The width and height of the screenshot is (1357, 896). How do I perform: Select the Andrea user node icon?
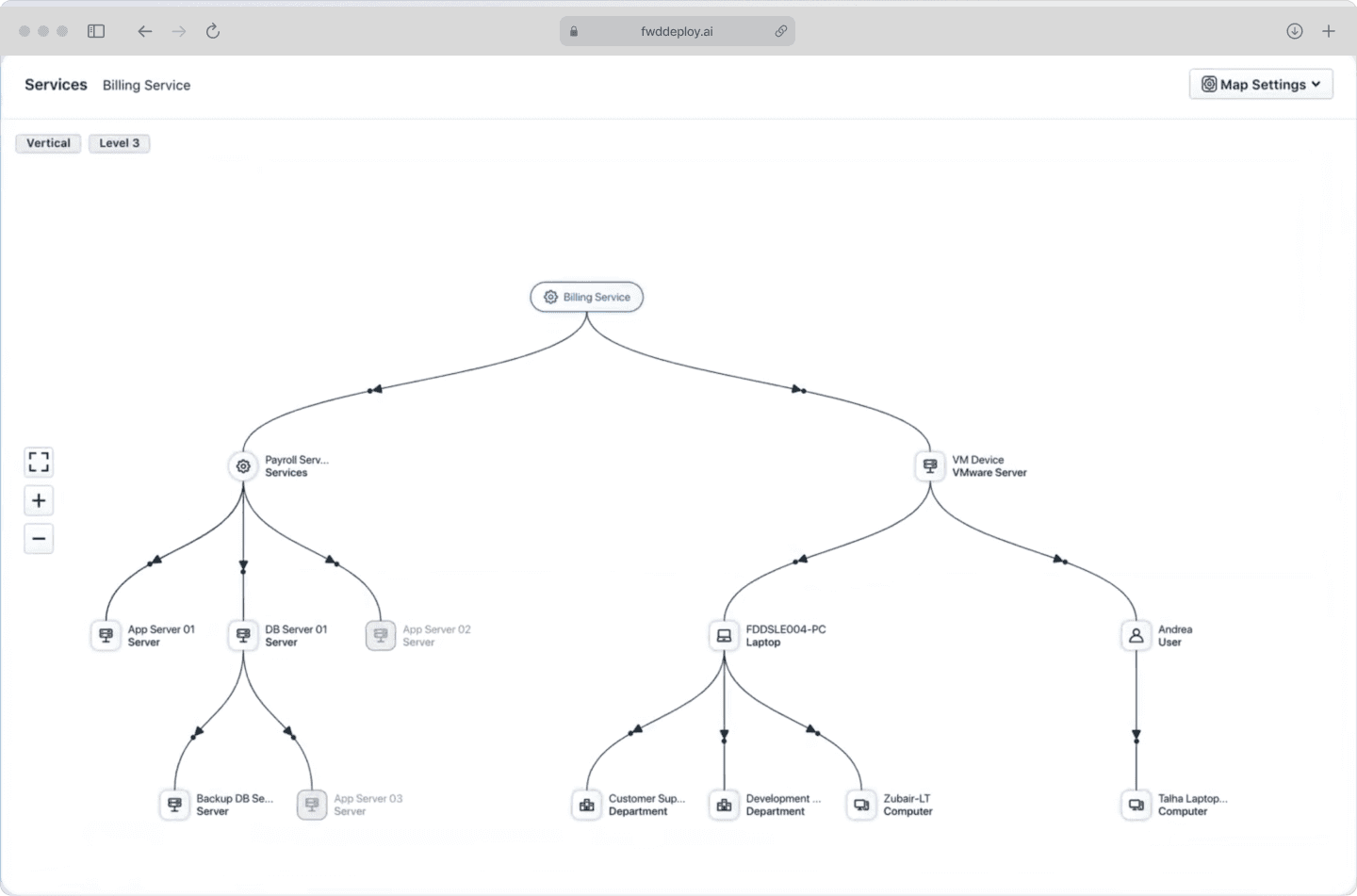click(1136, 636)
